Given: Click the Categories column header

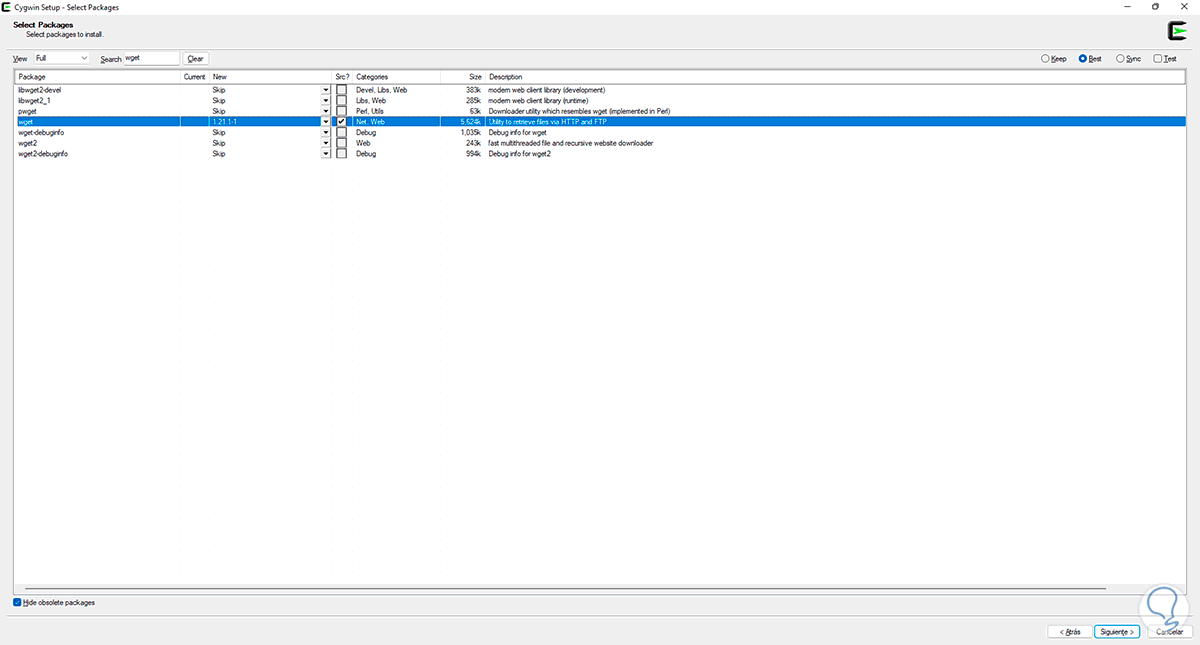Looking at the screenshot, I should (x=396, y=77).
